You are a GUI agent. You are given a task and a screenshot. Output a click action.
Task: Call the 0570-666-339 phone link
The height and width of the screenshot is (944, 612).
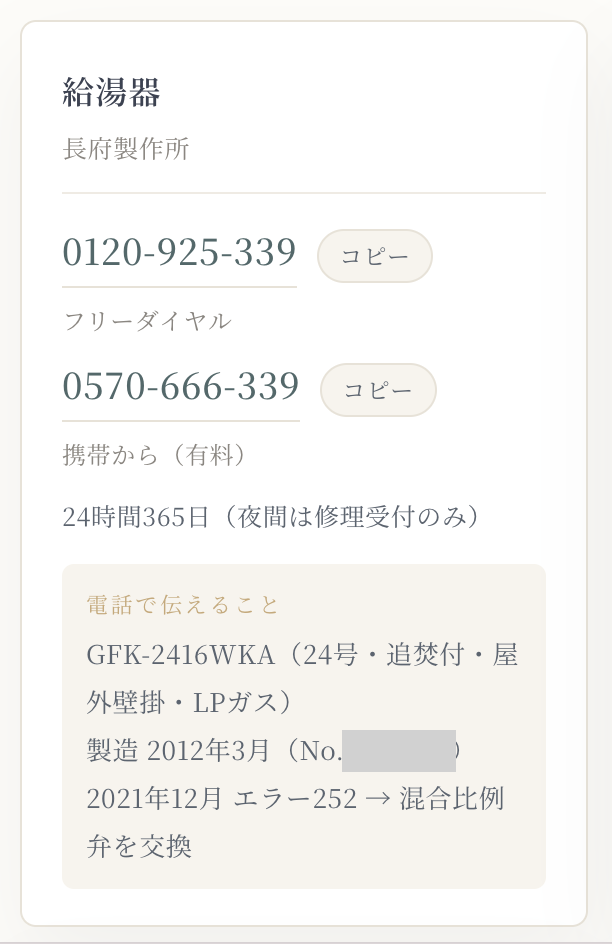[x=181, y=386]
